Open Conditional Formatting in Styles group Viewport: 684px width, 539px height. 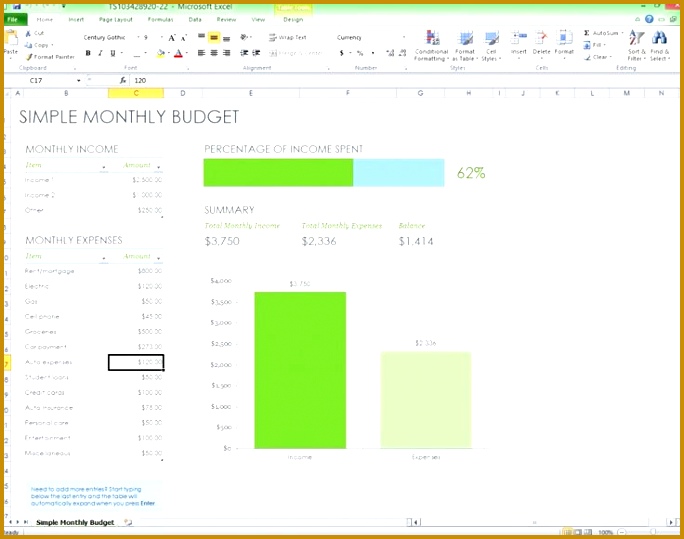[431, 45]
